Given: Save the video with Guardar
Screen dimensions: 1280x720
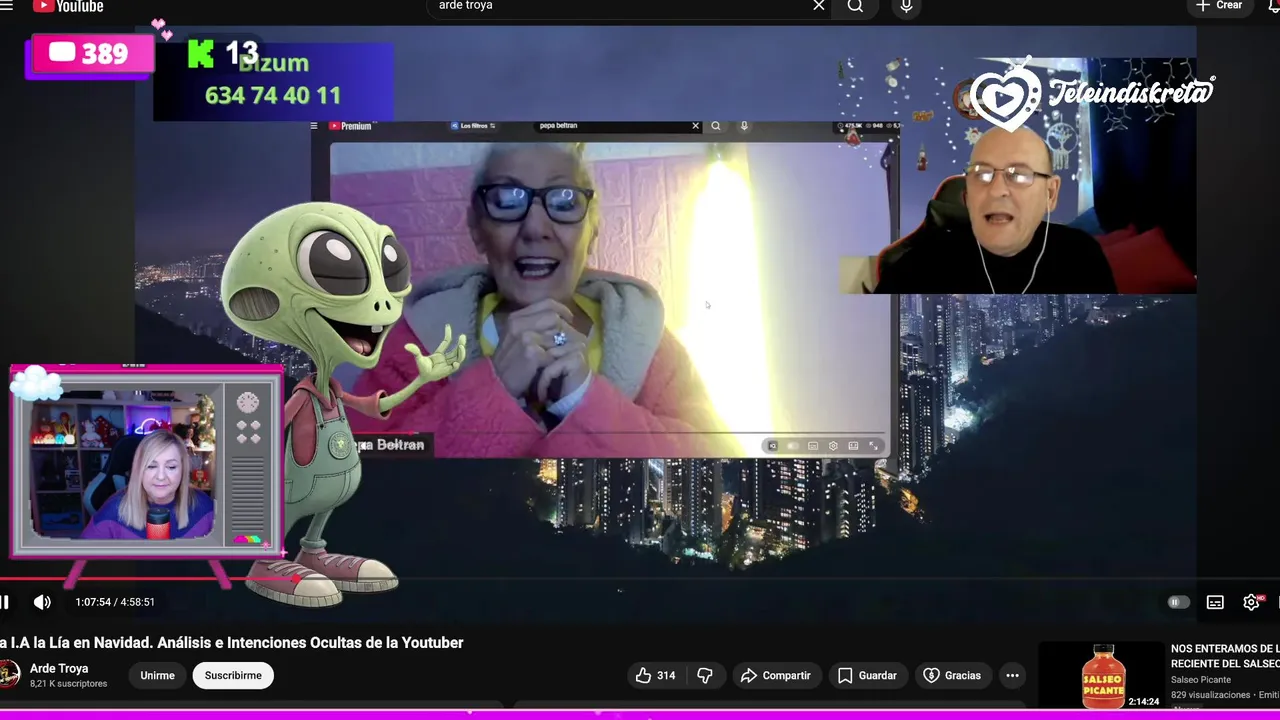Looking at the screenshot, I should (867, 675).
